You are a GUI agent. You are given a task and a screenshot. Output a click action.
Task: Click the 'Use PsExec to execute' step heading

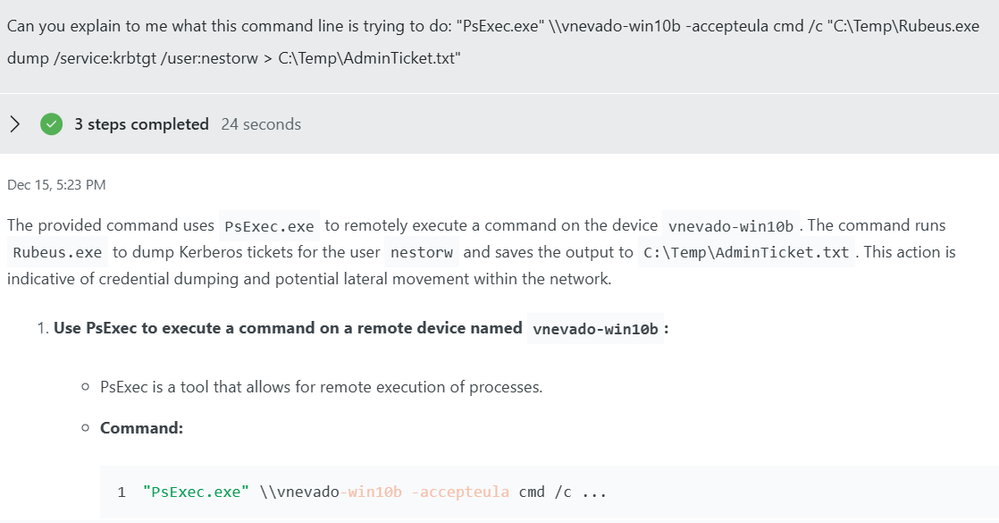[288, 328]
